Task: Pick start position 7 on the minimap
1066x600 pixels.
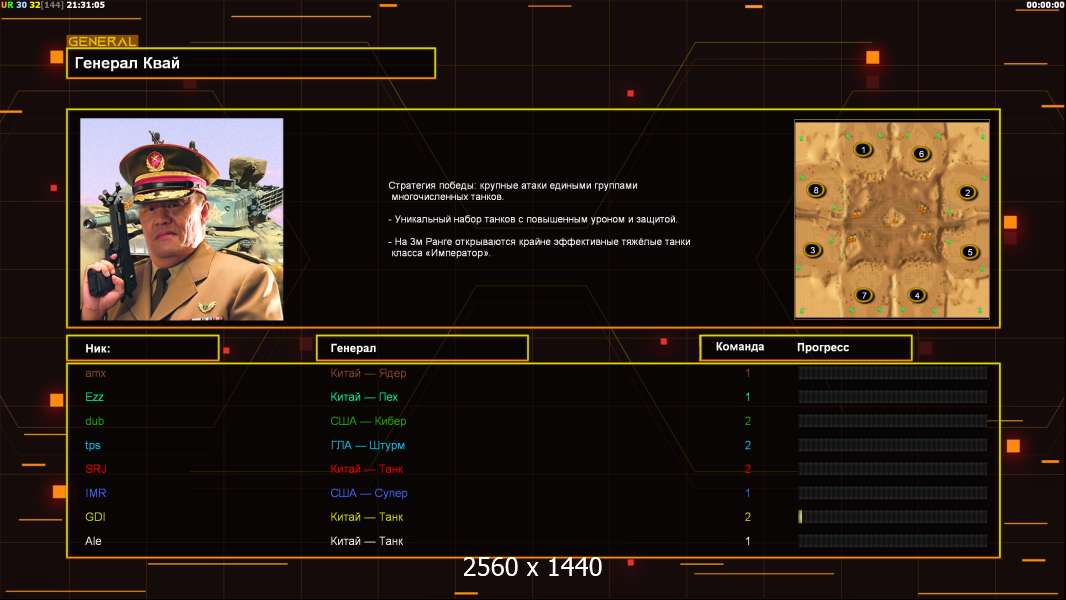Action: coord(863,295)
